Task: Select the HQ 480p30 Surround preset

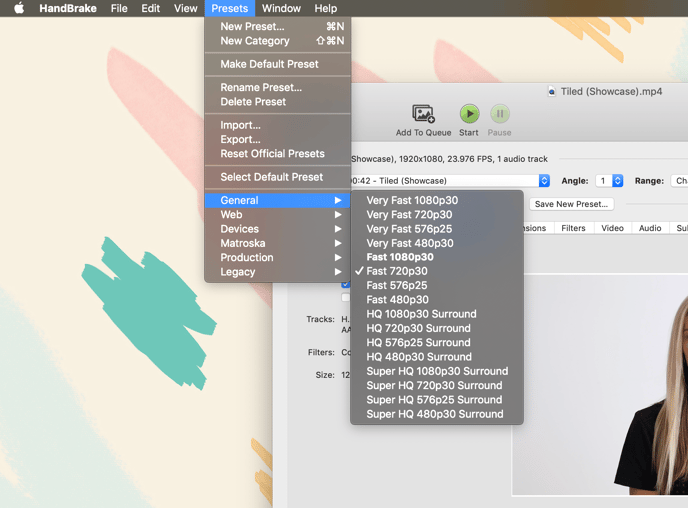Action: click(437, 357)
